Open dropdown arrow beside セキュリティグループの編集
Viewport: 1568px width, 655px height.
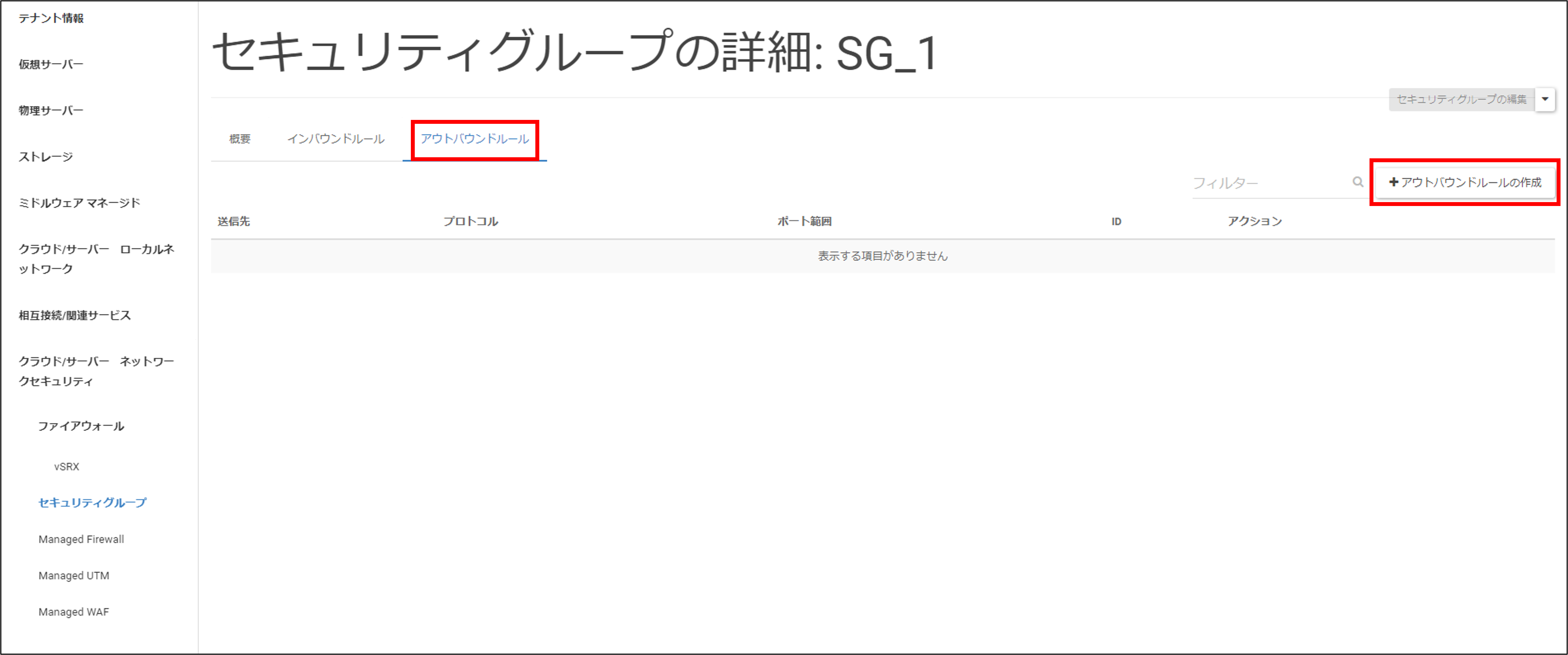click(1545, 99)
